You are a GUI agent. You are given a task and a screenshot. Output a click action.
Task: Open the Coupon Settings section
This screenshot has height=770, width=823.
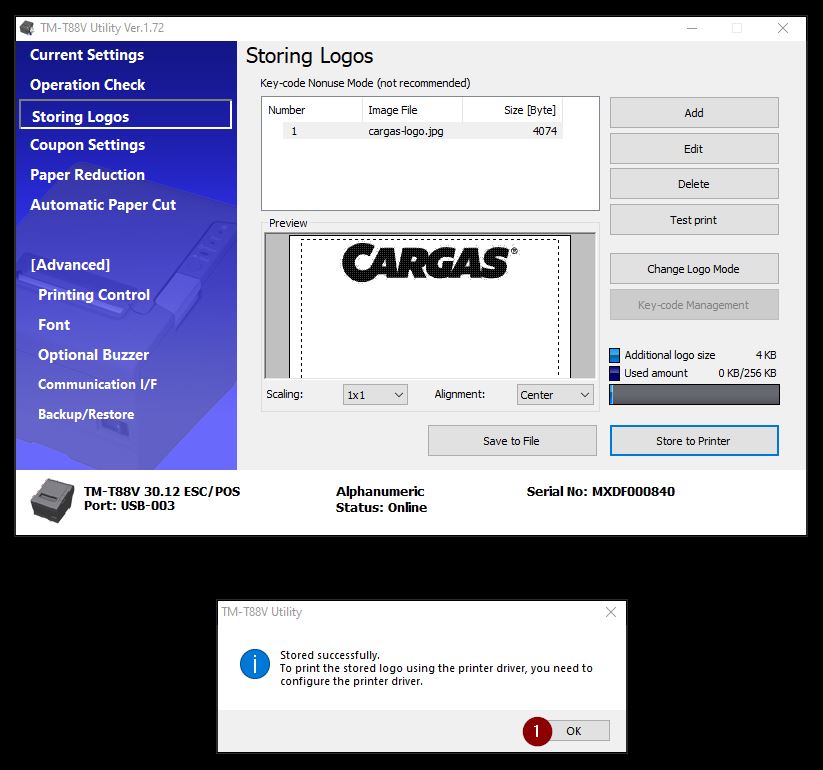[88, 145]
